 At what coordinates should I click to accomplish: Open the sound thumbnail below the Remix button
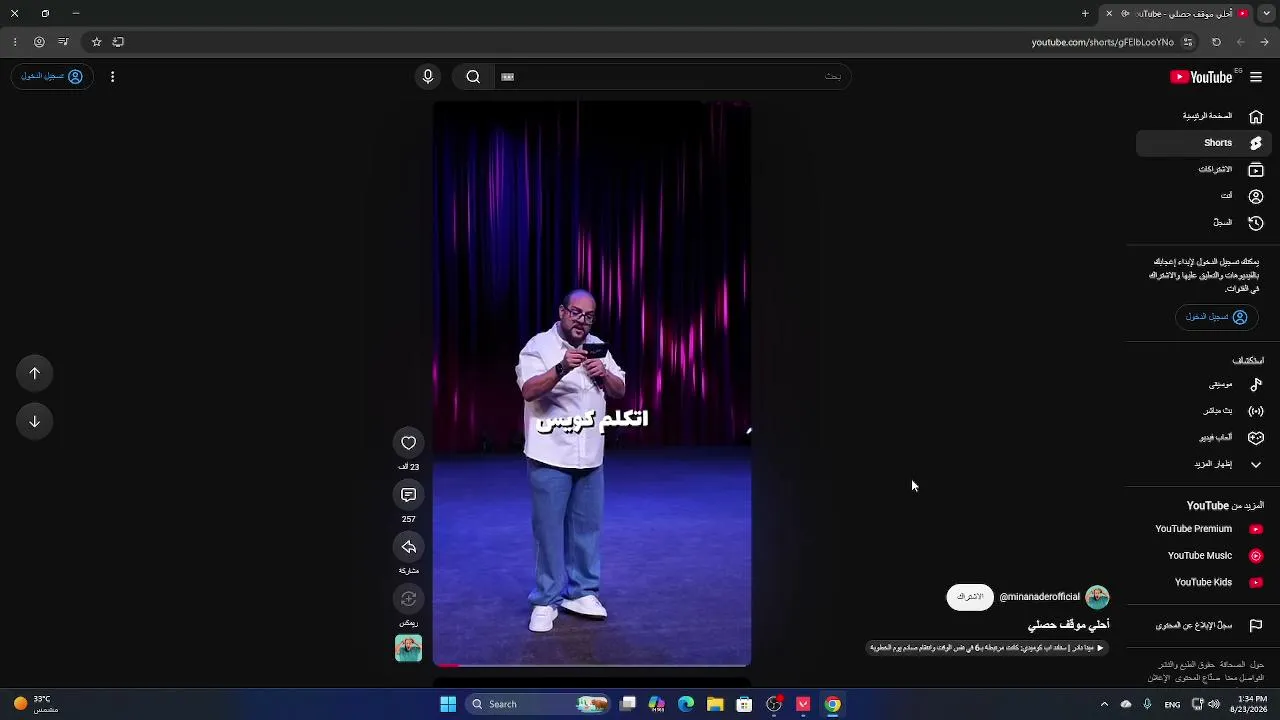[x=408, y=648]
